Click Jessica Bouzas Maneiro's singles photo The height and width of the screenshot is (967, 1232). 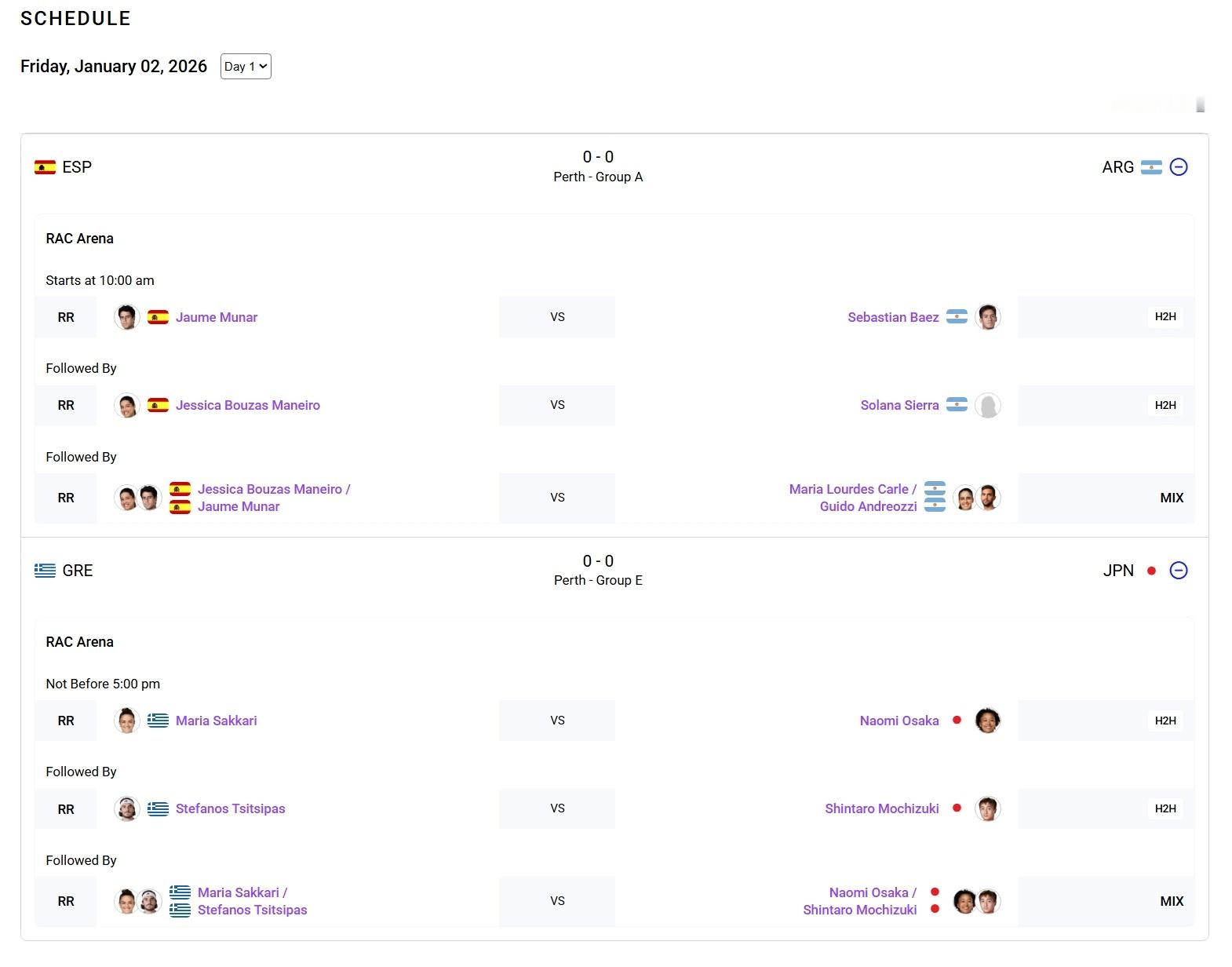click(127, 405)
